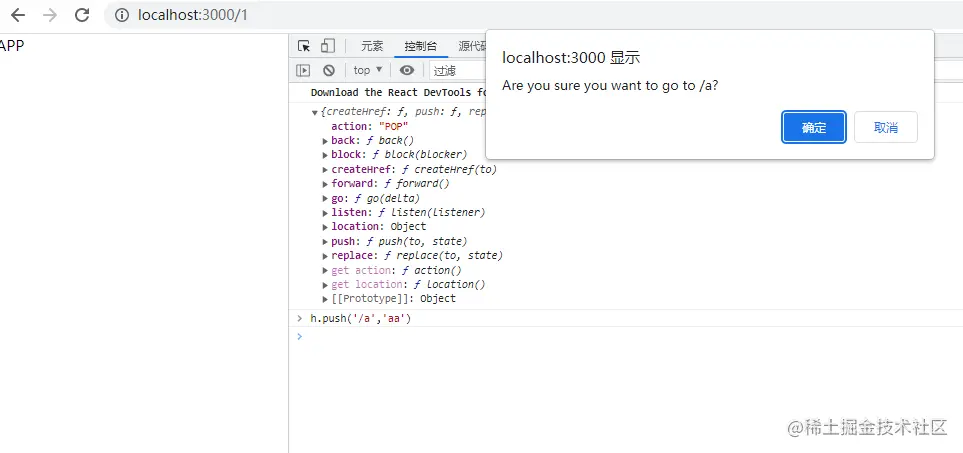Click the 过滤 filter input field

point(458,71)
